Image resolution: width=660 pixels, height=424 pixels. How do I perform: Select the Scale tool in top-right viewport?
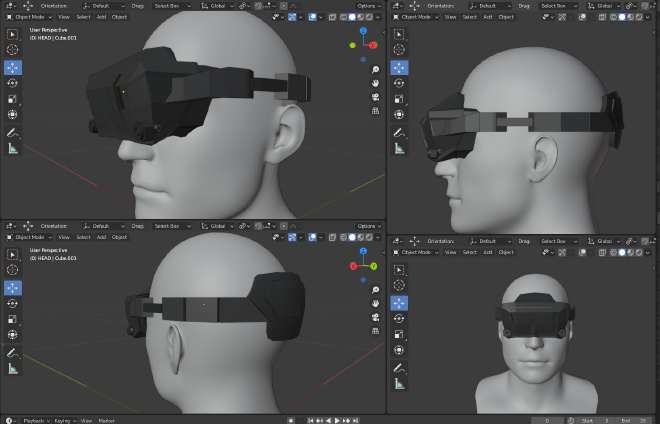399,99
